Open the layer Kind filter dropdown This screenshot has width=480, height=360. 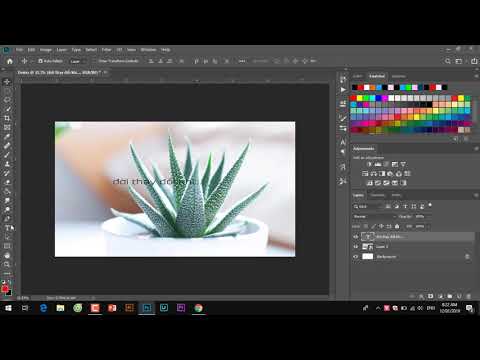pos(368,206)
